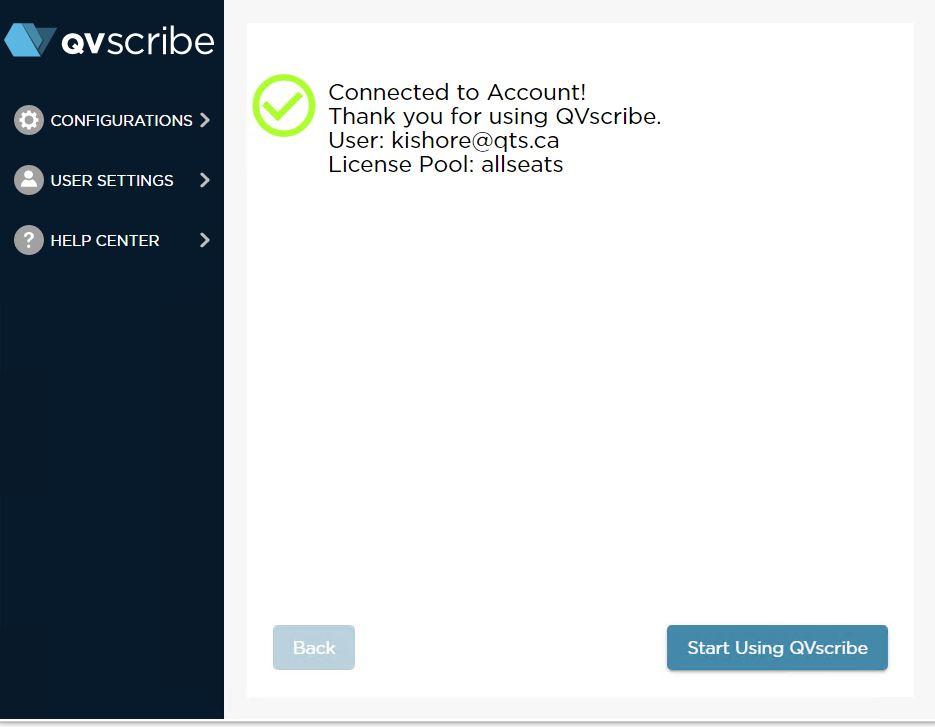Click the QVscribe logo icon
935x727 pixels.
tap(30, 40)
